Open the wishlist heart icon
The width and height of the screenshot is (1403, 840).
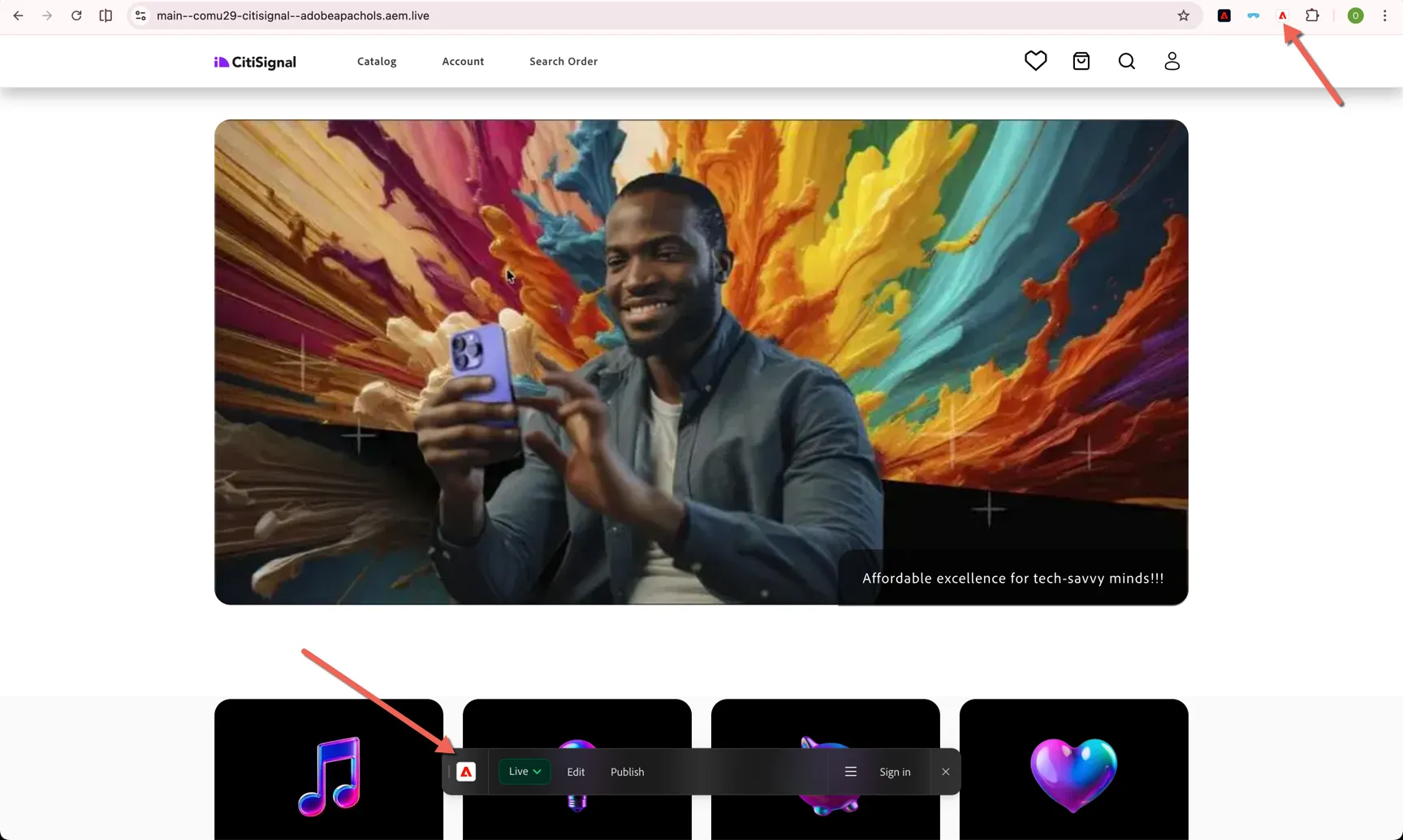pyautogui.click(x=1035, y=61)
